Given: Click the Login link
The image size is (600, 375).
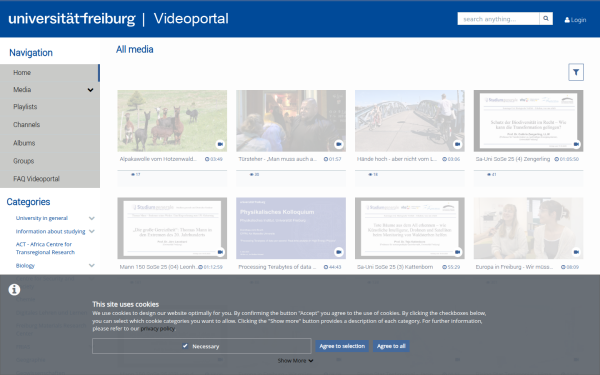Looking at the screenshot, I should (x=575, y=20).
